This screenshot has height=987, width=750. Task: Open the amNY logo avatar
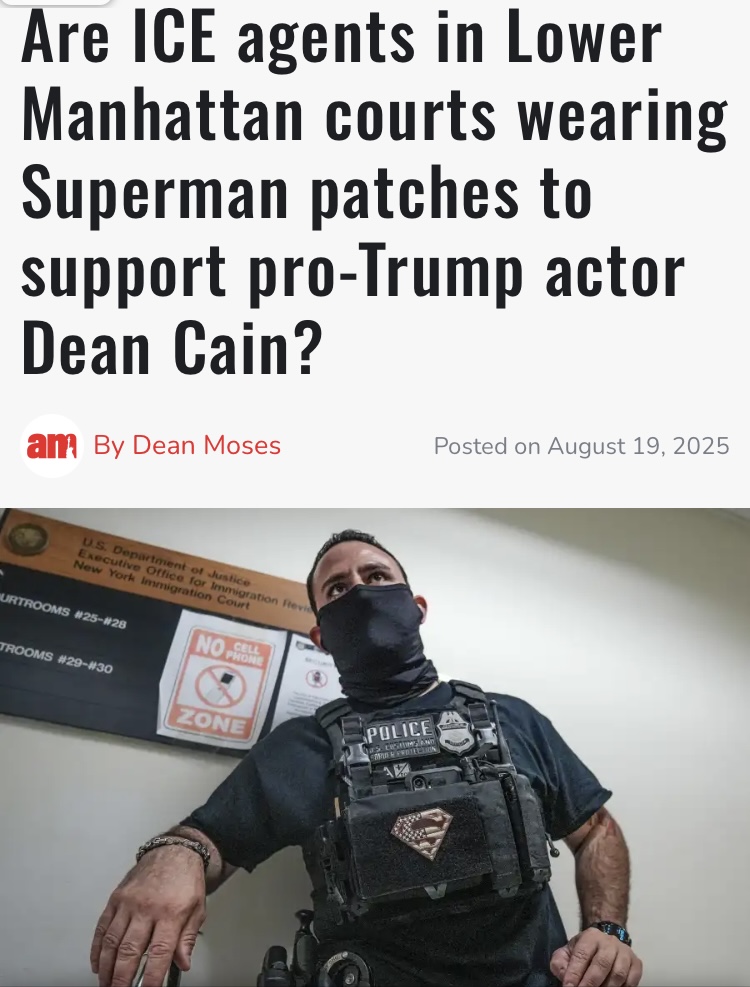point(52,446)
